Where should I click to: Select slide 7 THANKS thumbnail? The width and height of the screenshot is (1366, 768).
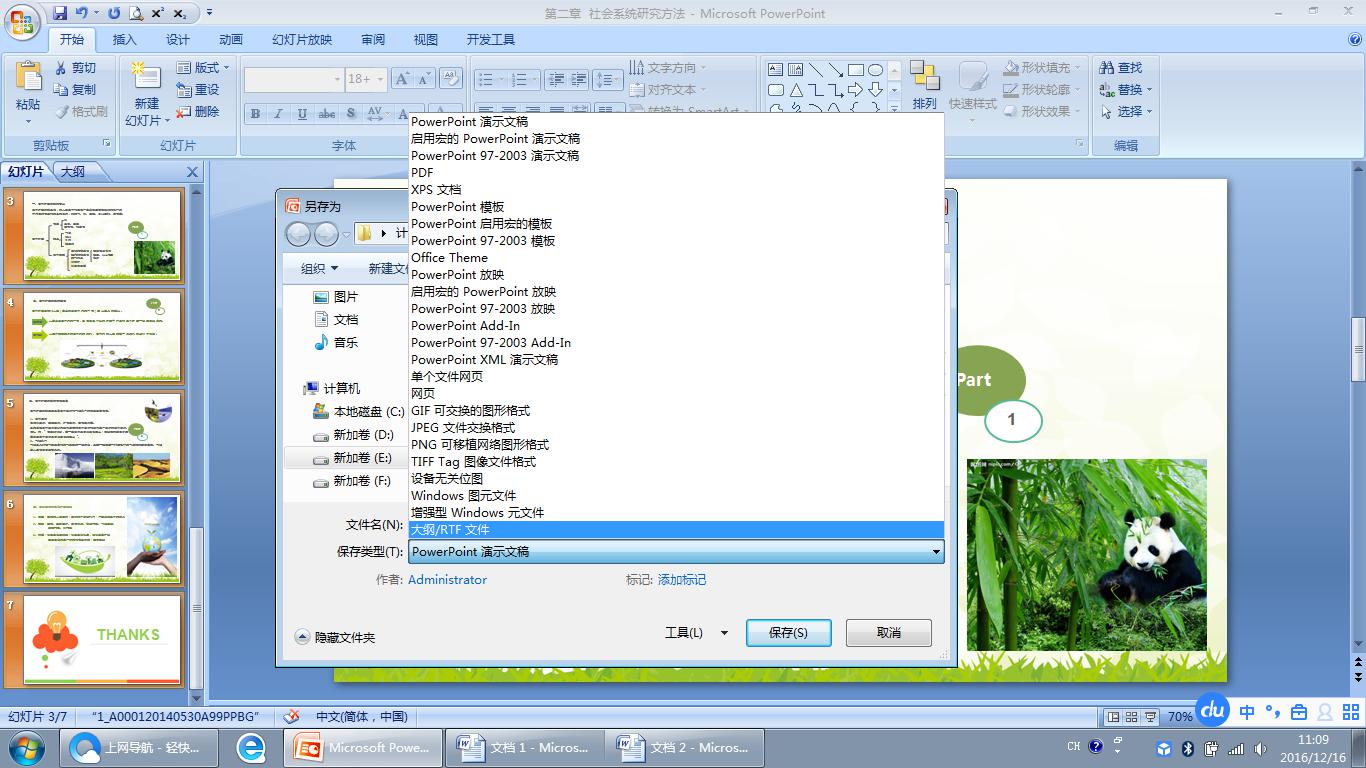pos(102,638)
